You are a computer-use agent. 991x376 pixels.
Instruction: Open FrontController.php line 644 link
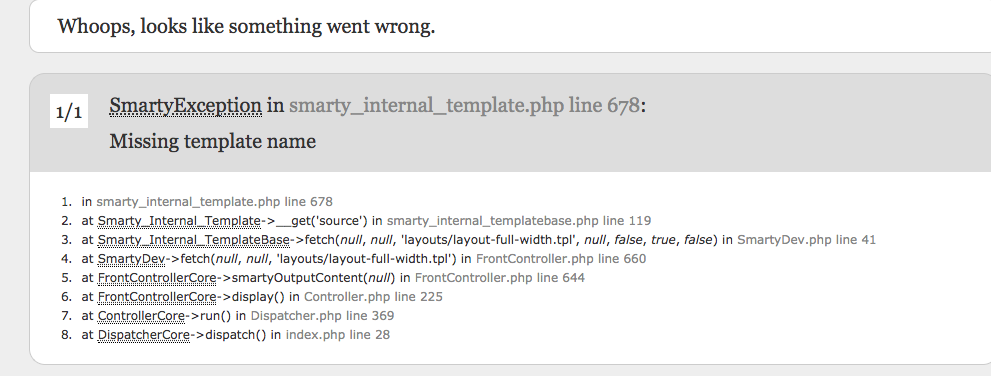coord(500,277)
